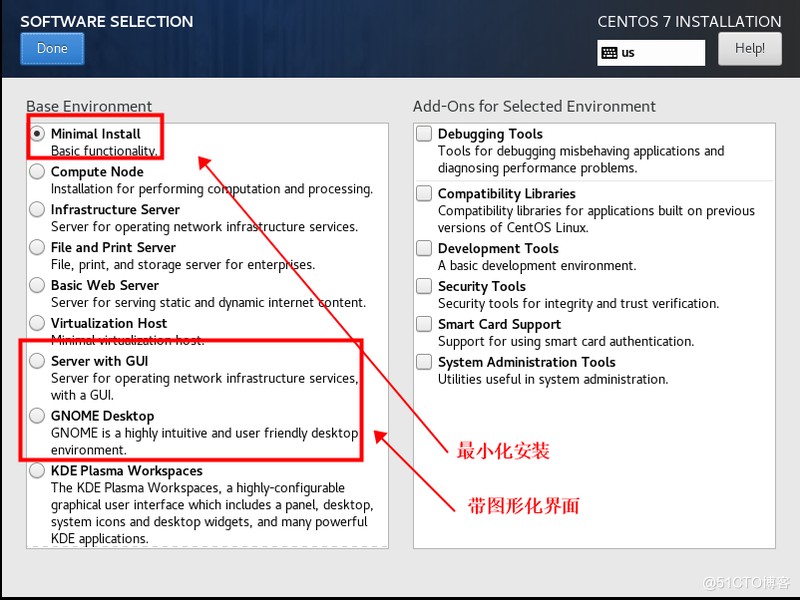800x600 pixels.
Task: Tick Development Tools checkbox
Action: (x=424, y=248)
